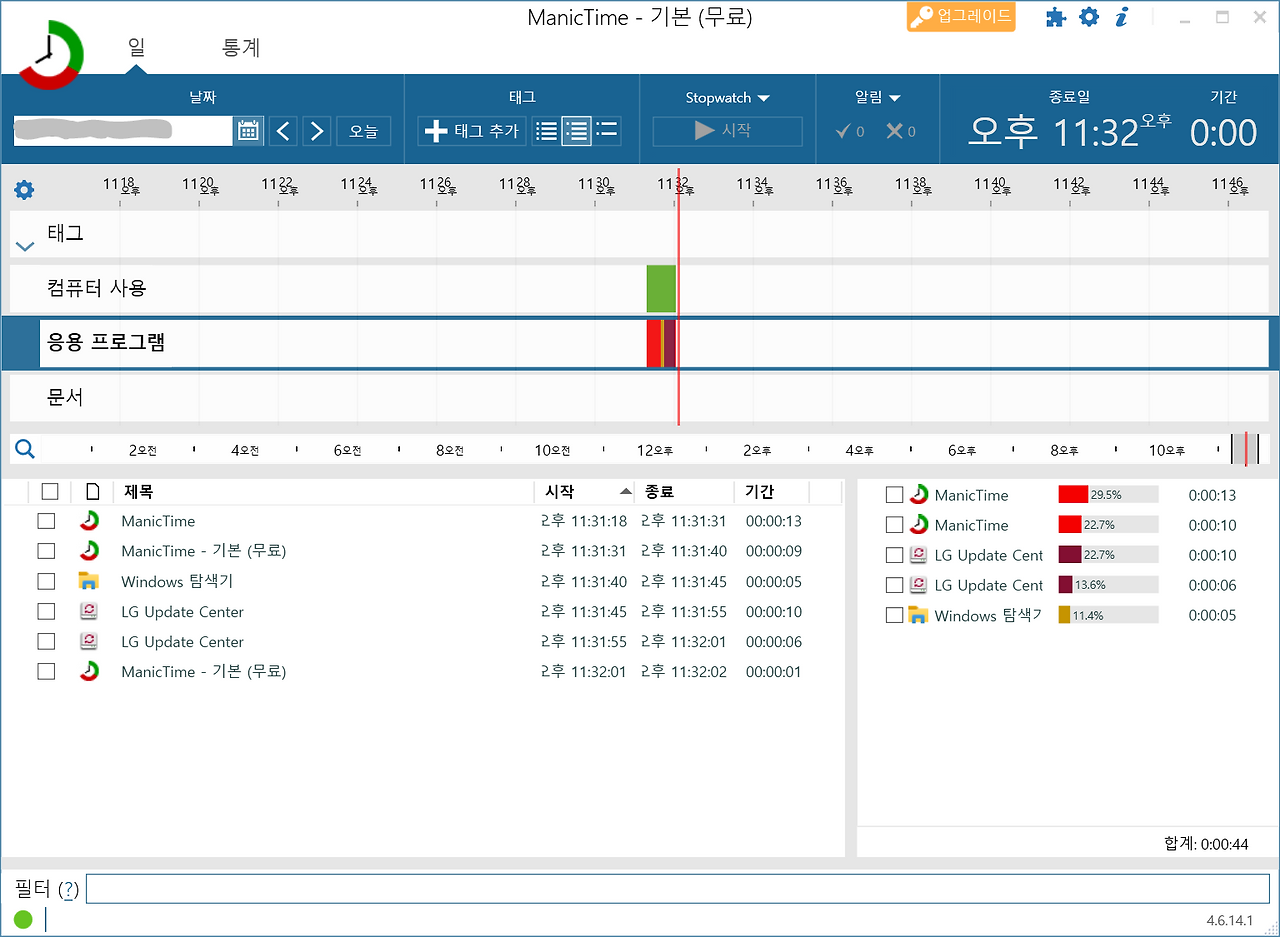Click the magnifier icon on the overview timeline

(25, 449)
